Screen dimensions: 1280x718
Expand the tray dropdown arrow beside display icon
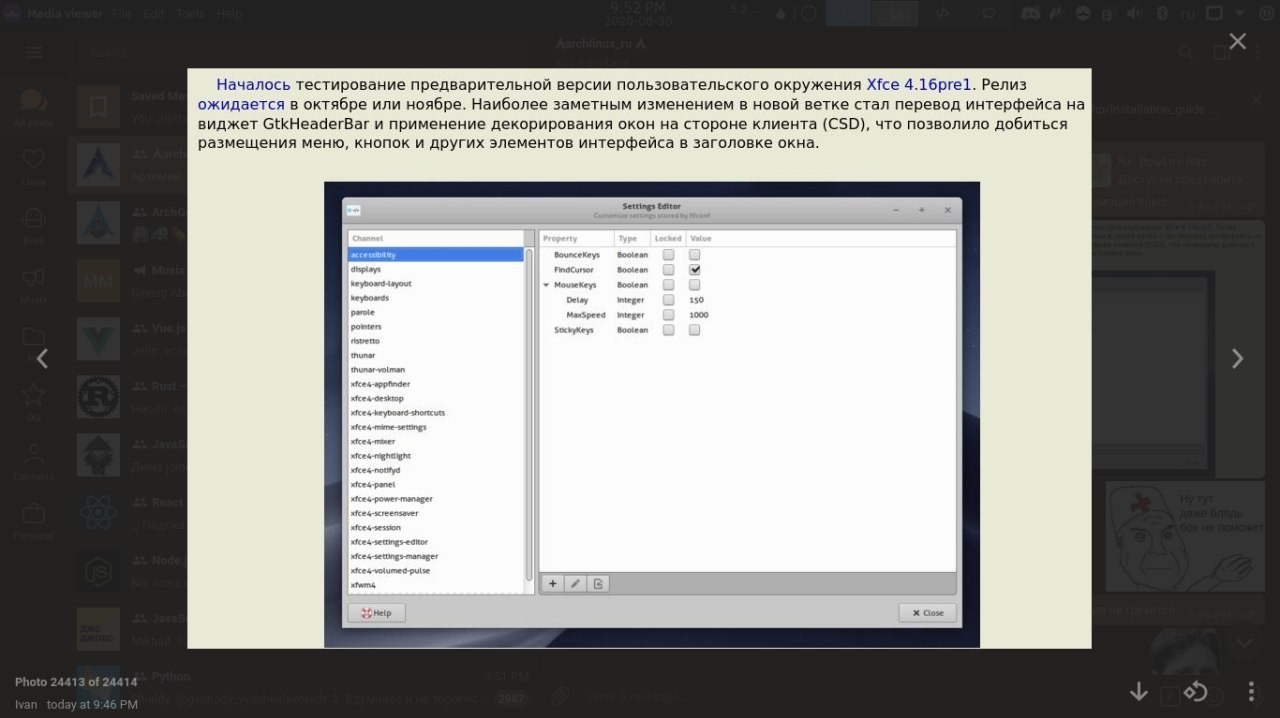[x=1241, y=14]
